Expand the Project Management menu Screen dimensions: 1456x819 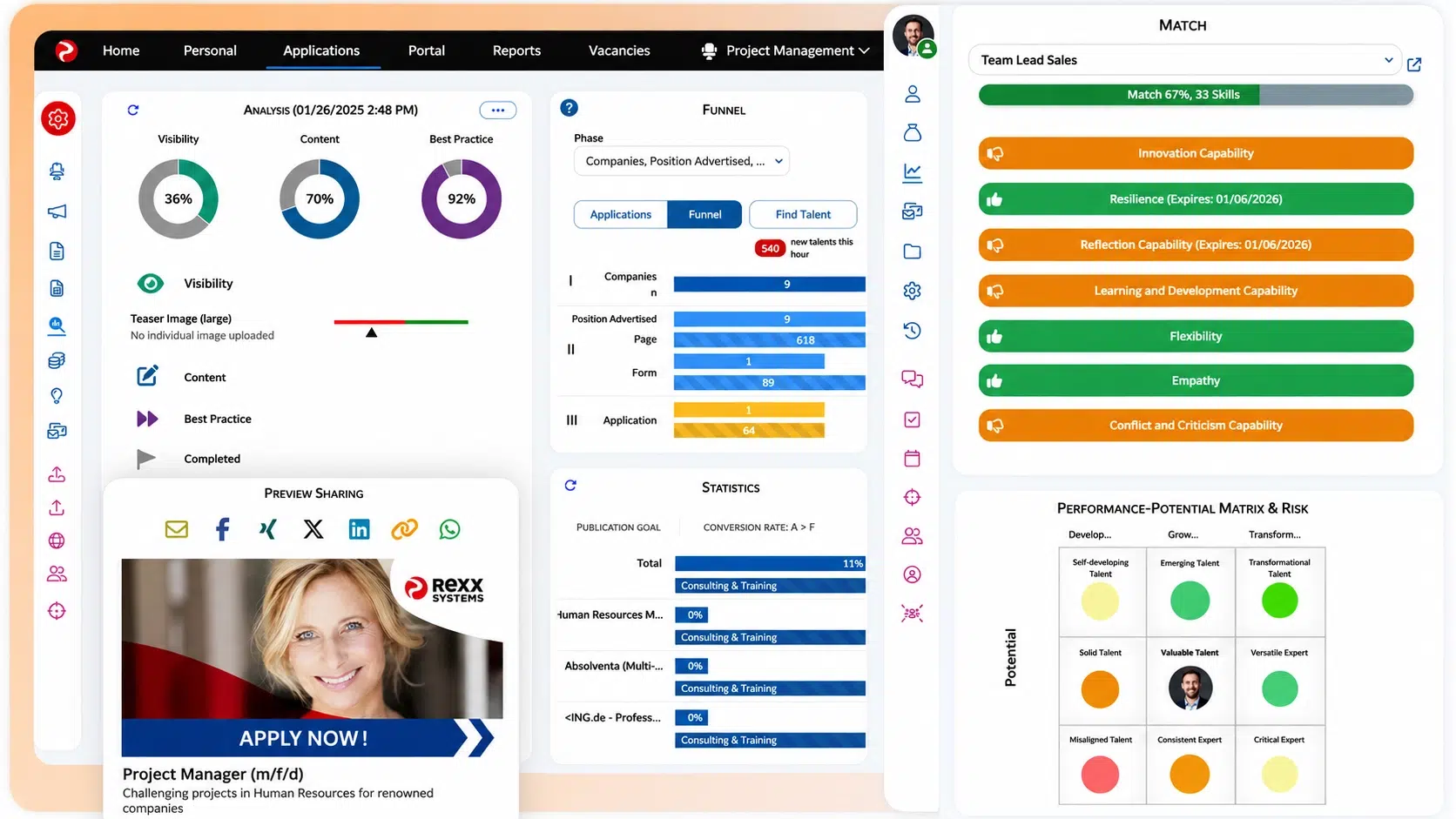coord(785,50)
